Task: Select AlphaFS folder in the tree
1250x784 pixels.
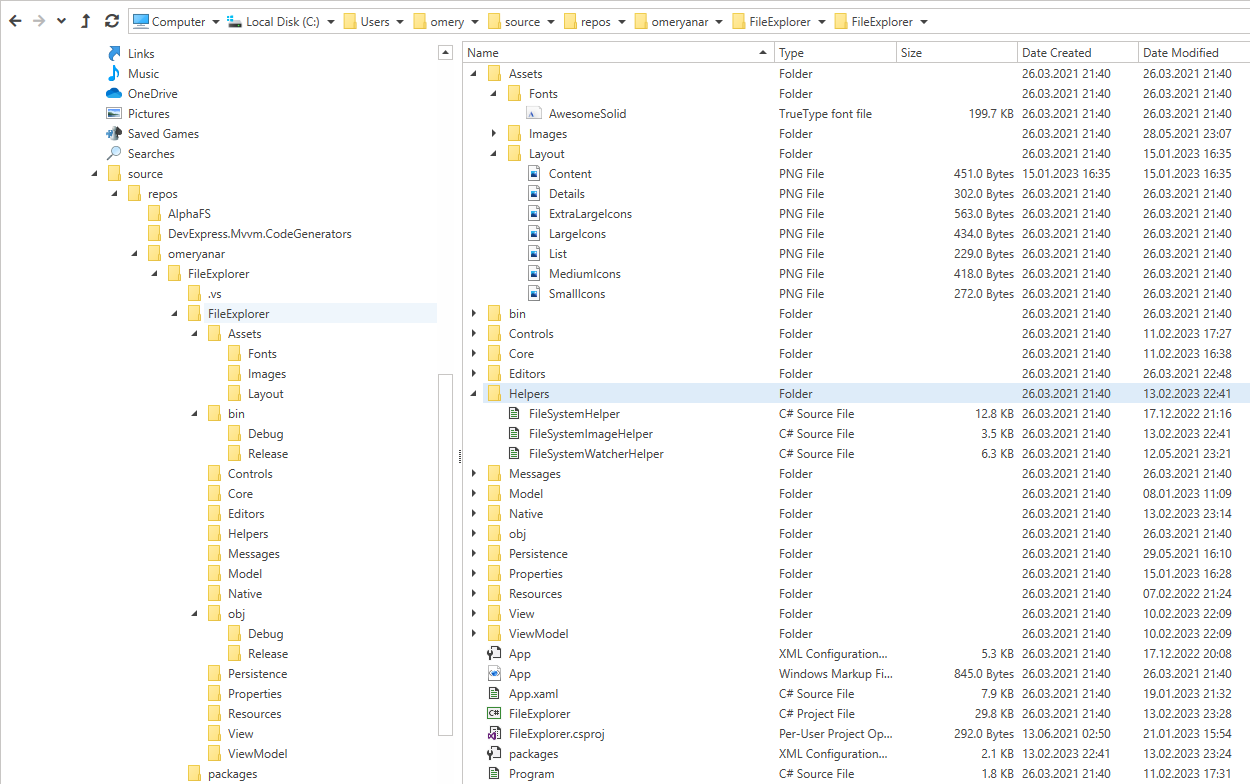Action: [188, 214]
